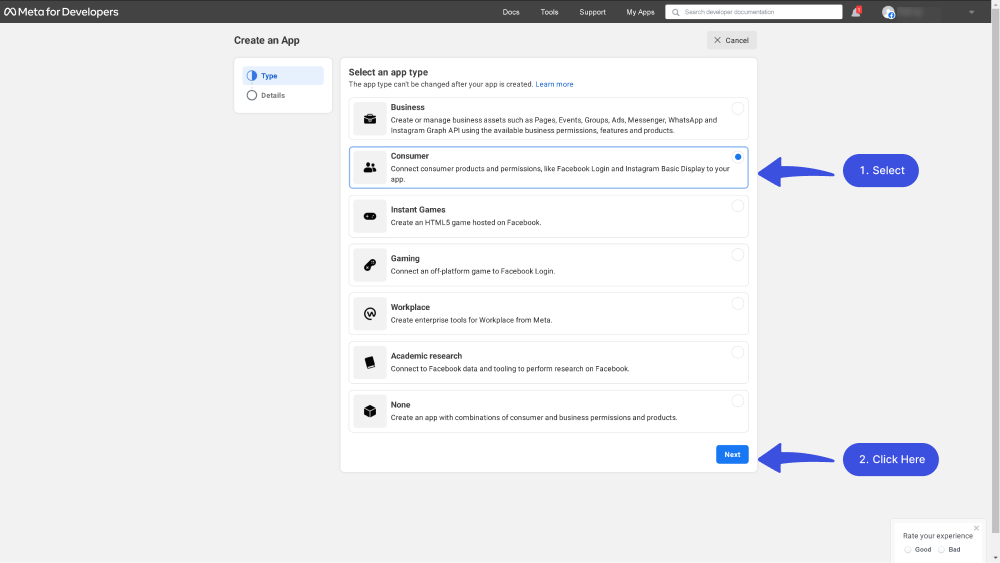Image resolution: width=1000 pixels, height=563 pixels.
Task: Rate your experience as Bad
Action: (941, 550)
